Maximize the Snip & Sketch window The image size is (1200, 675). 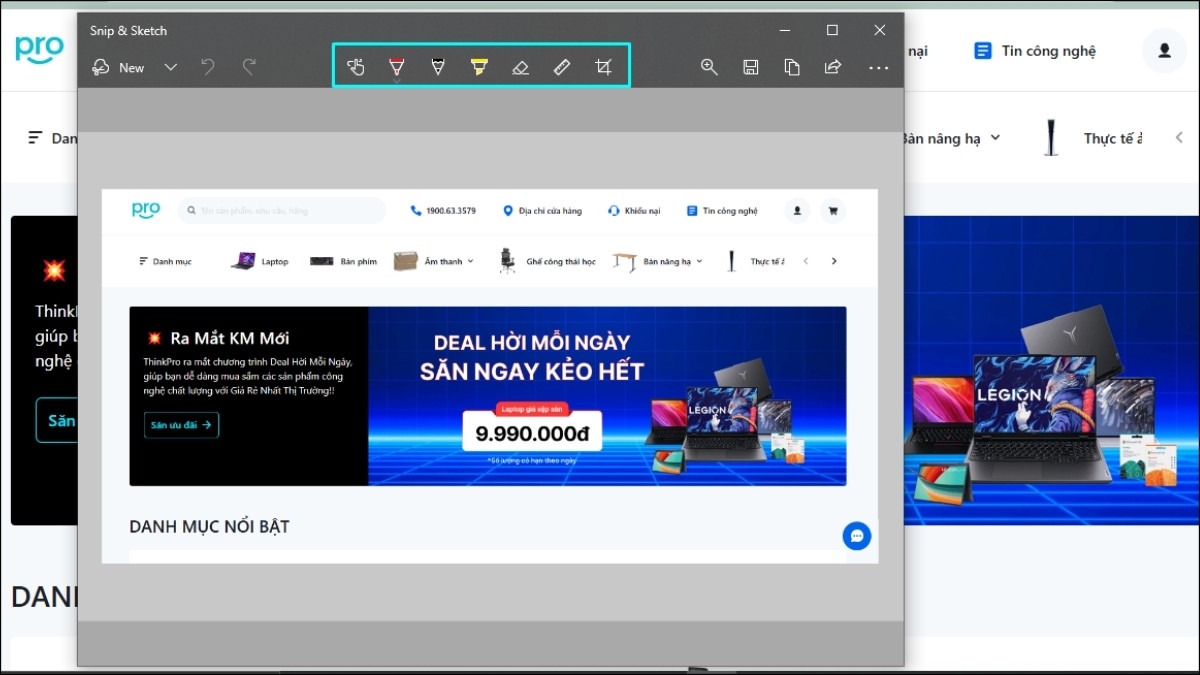(832, 30)
